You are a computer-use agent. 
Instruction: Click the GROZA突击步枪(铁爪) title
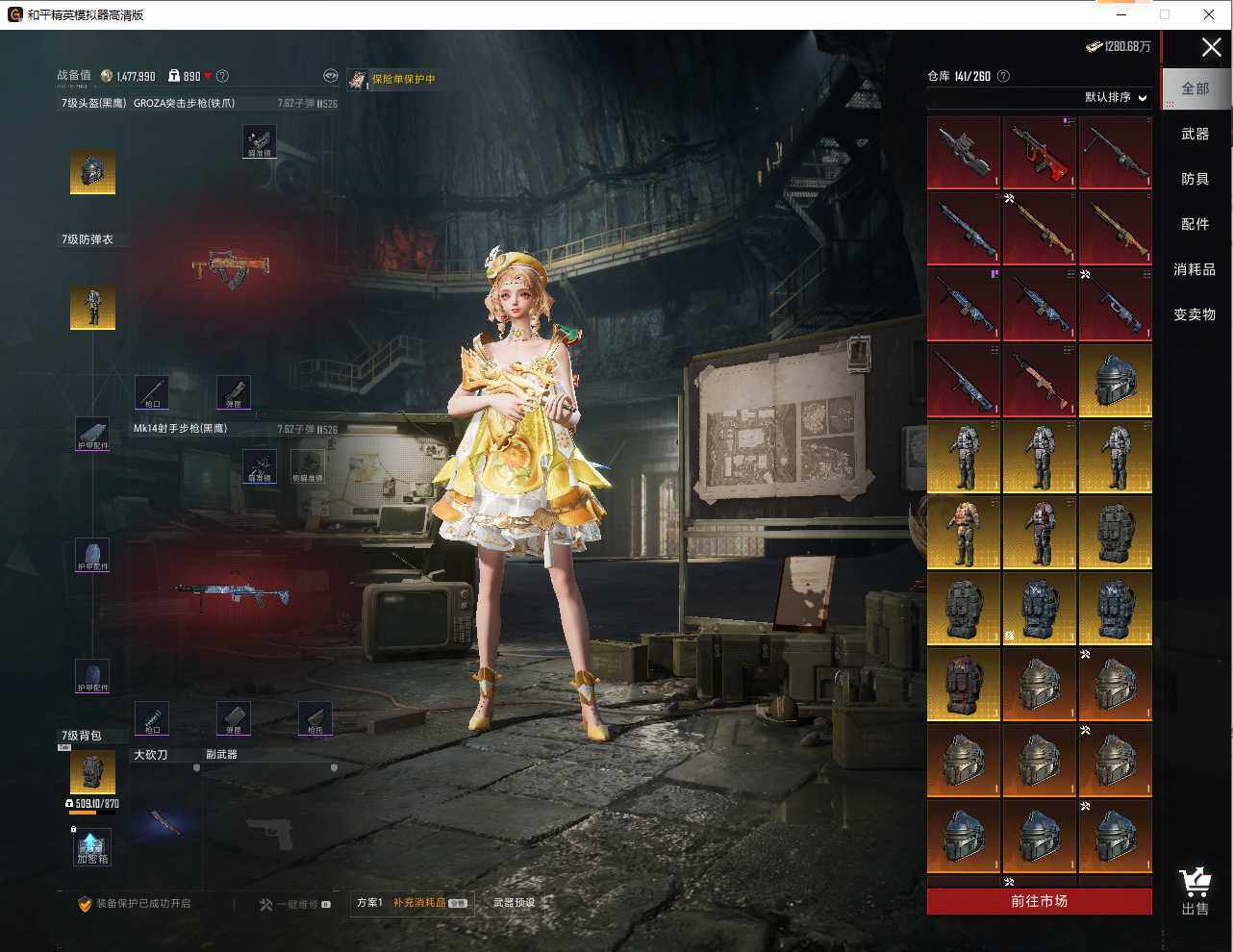[184, 103]
